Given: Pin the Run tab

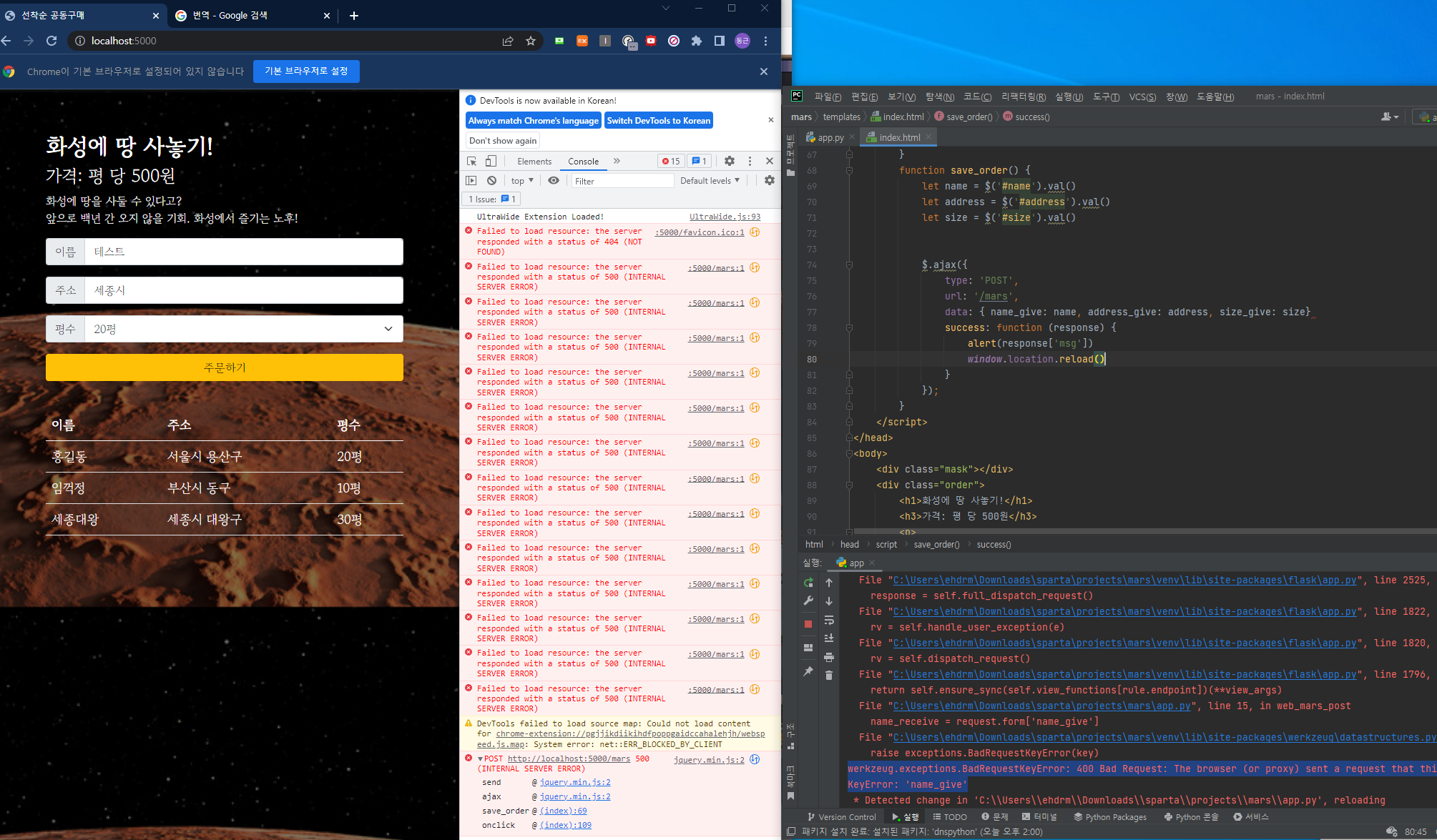Looking at the screenshot, I should (x=808, y=671).
